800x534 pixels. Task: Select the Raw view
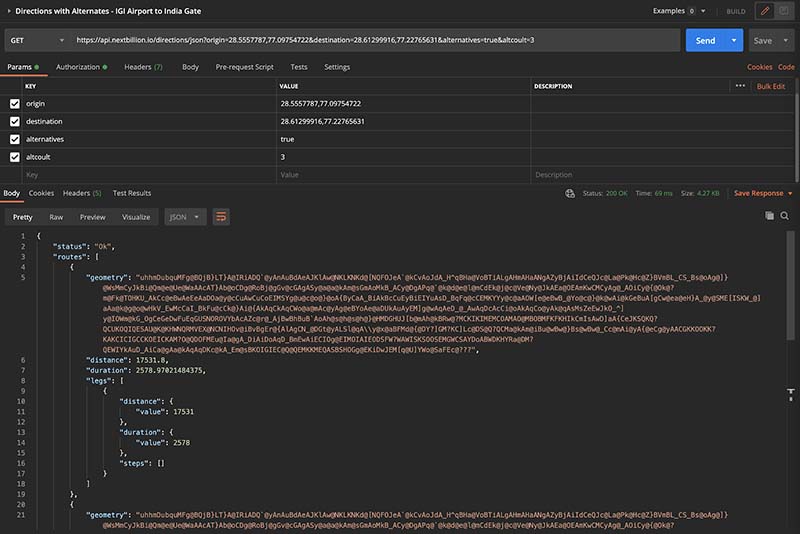point(56,217)
